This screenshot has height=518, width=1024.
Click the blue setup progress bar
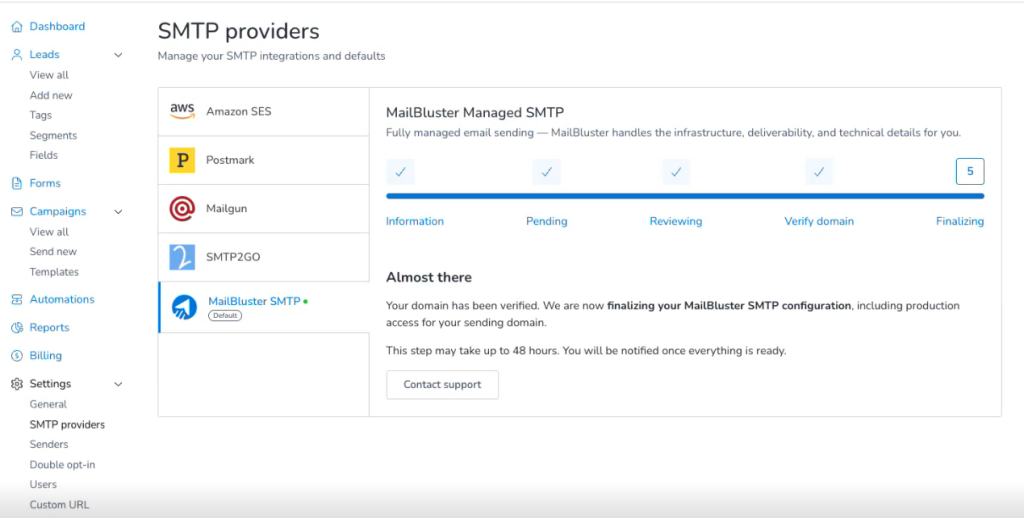(685, 196)
